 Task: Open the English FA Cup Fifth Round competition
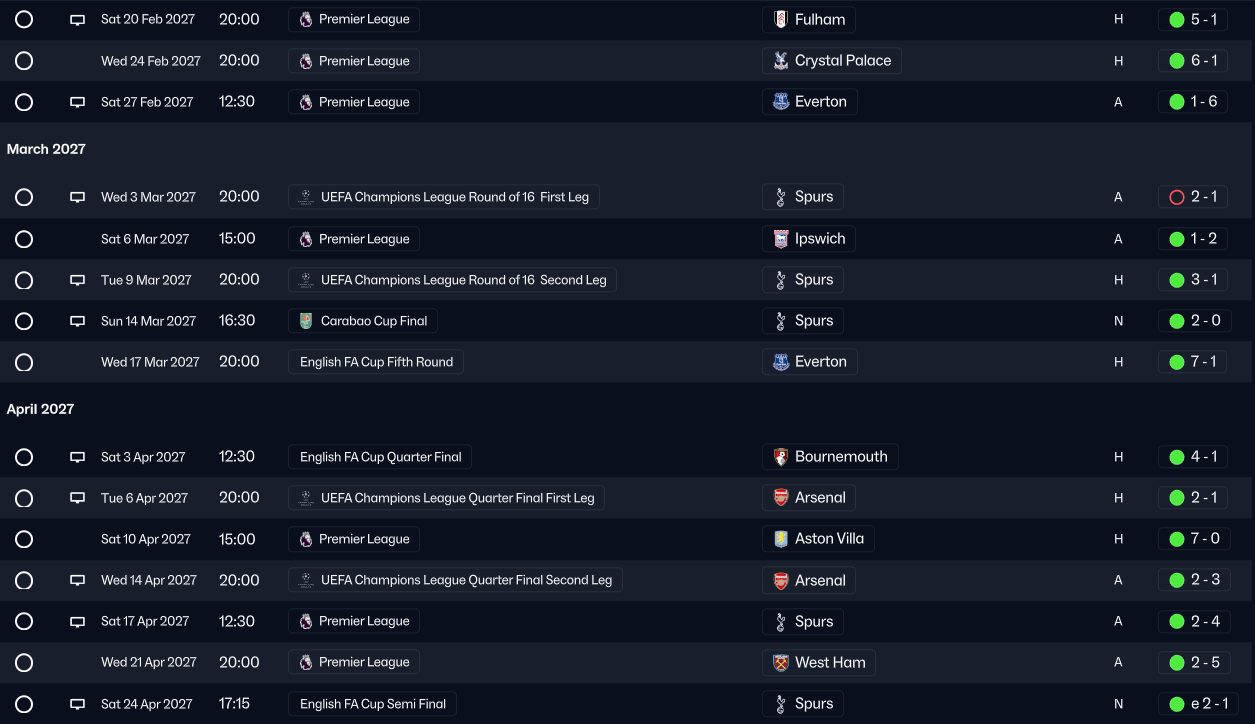tap(376, 362)
